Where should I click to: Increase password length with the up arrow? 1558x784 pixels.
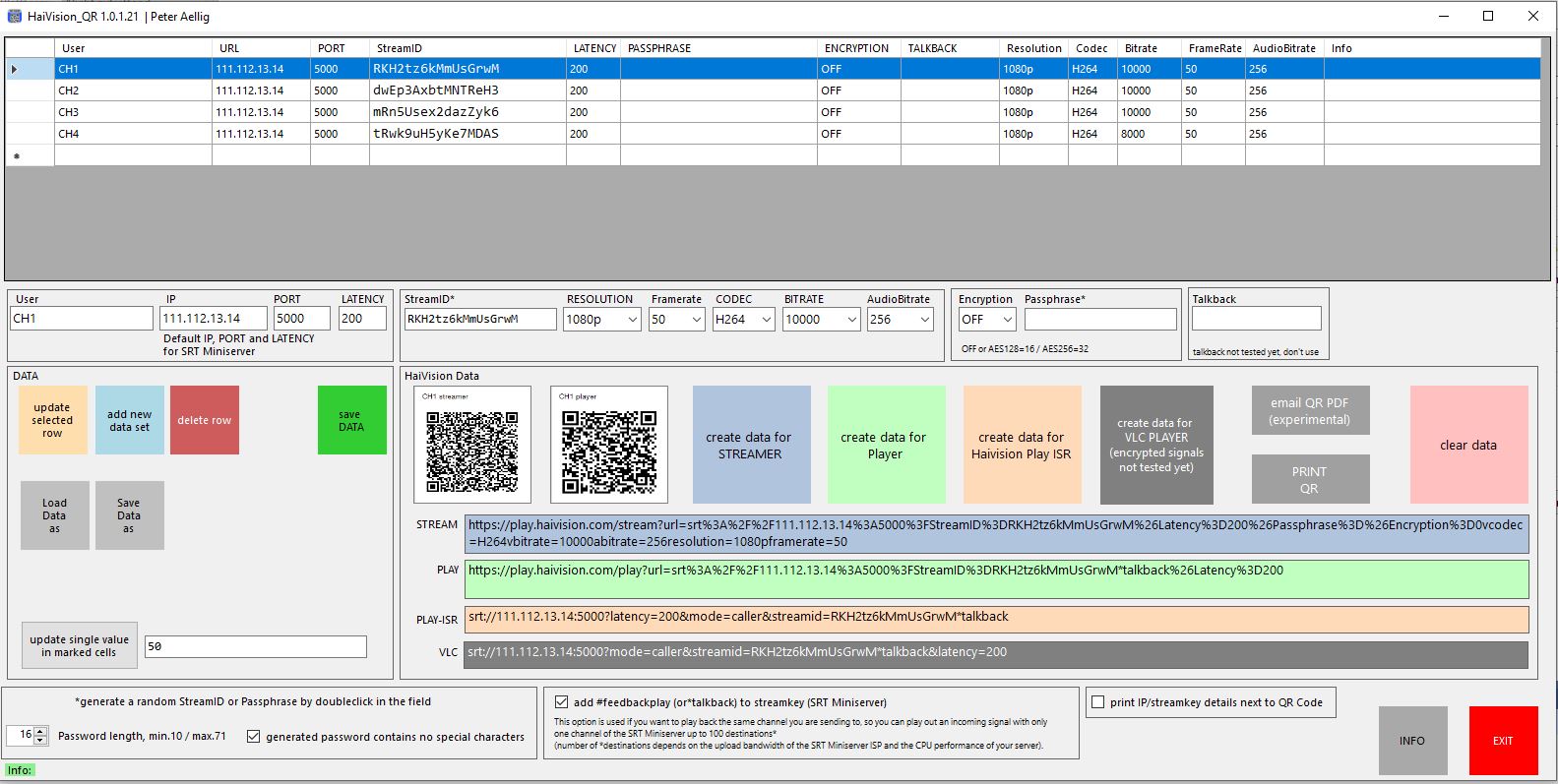[40, 731]
